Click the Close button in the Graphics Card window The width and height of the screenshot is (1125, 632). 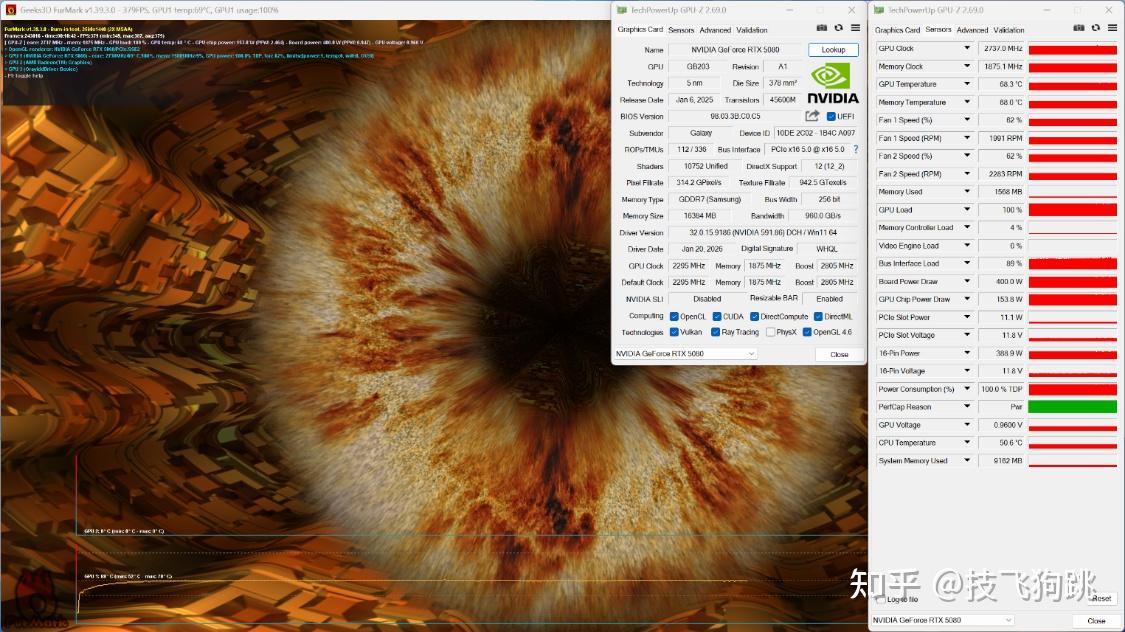coord(839,354)
